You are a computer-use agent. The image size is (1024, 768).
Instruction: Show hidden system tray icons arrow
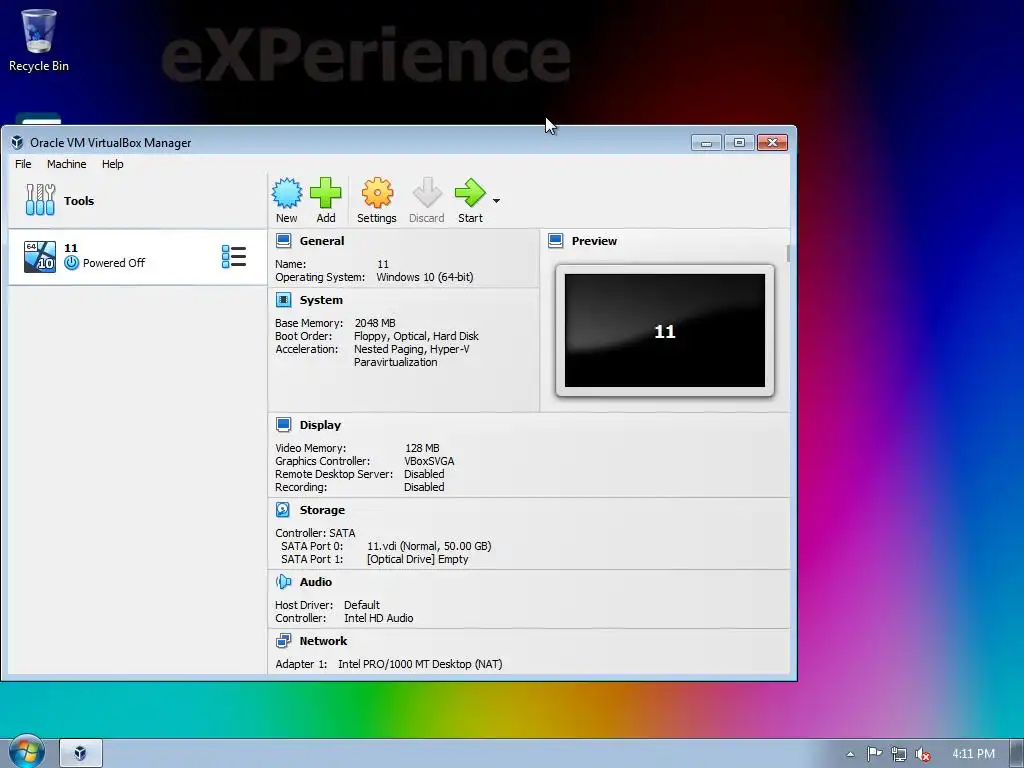tap(850, 754)
